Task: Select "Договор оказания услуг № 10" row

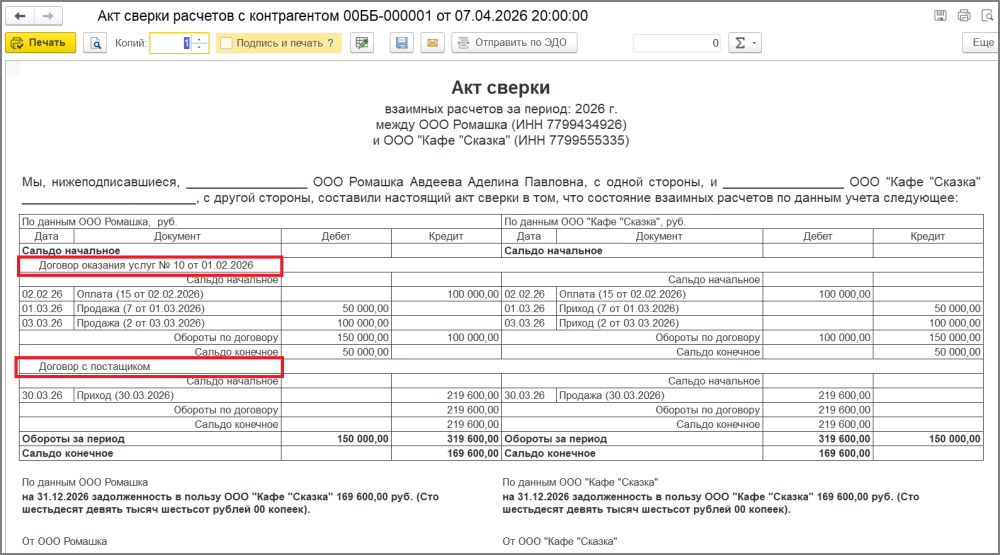Action: click(148, 265)
